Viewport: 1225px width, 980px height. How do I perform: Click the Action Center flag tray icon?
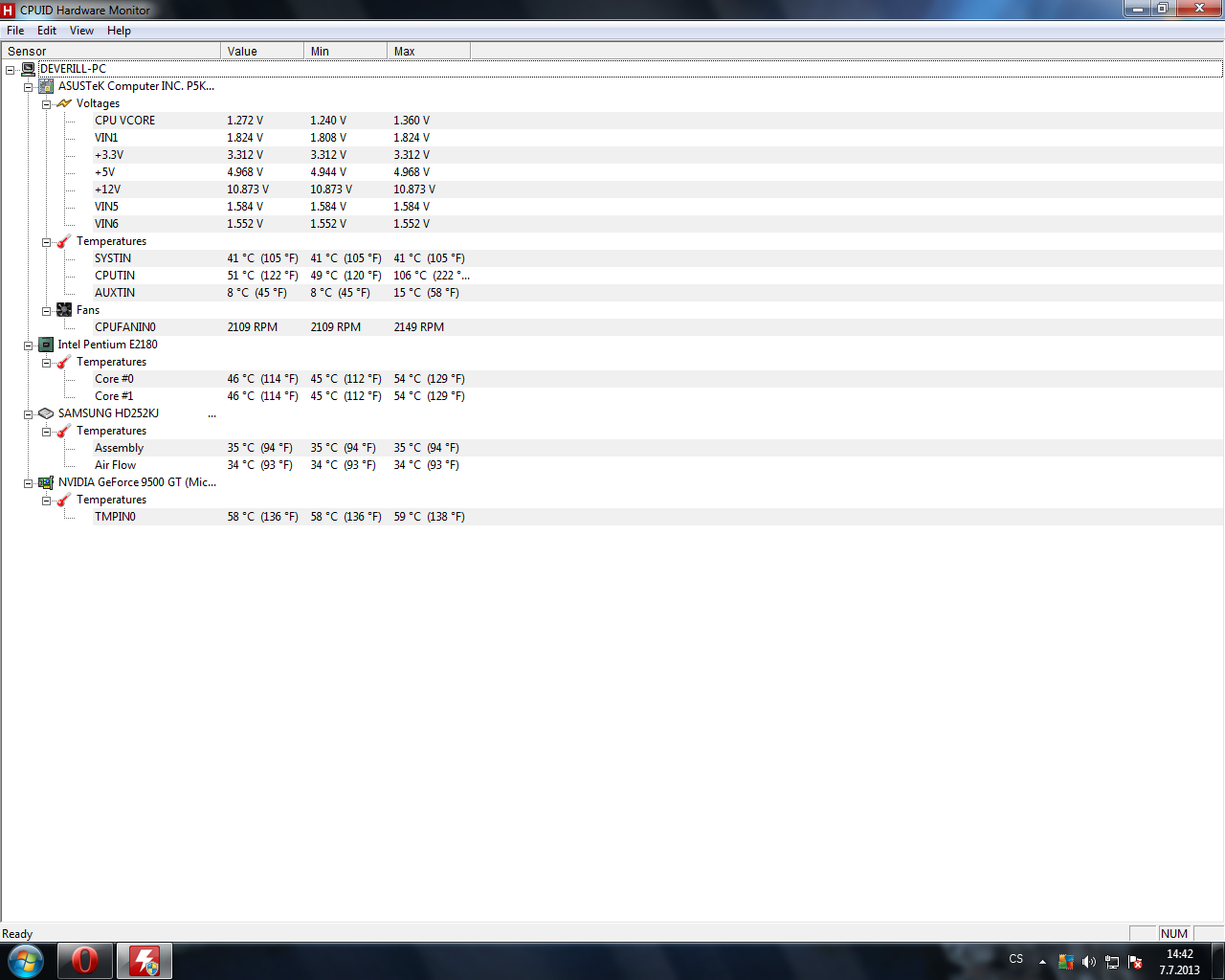[x=1135, y=962]
